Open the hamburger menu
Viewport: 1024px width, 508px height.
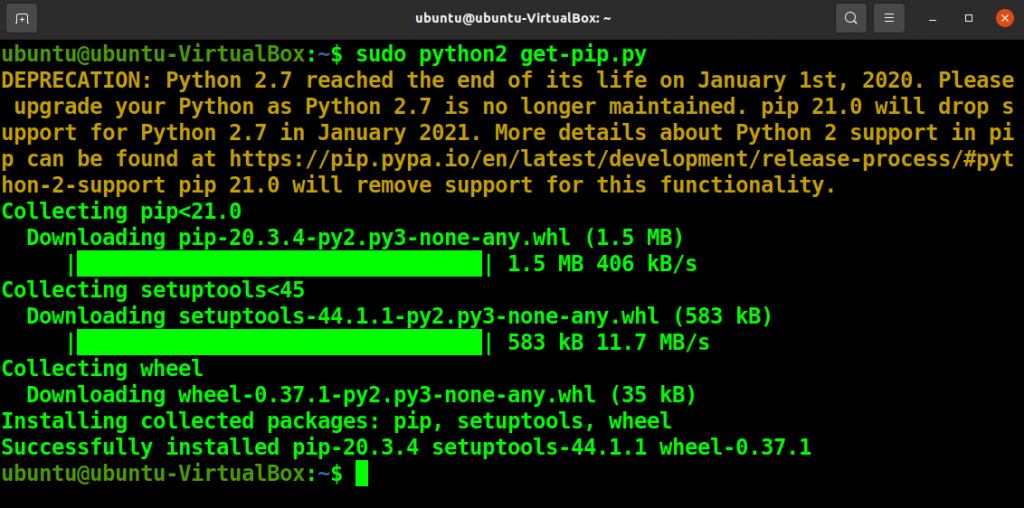click(889, 18)
